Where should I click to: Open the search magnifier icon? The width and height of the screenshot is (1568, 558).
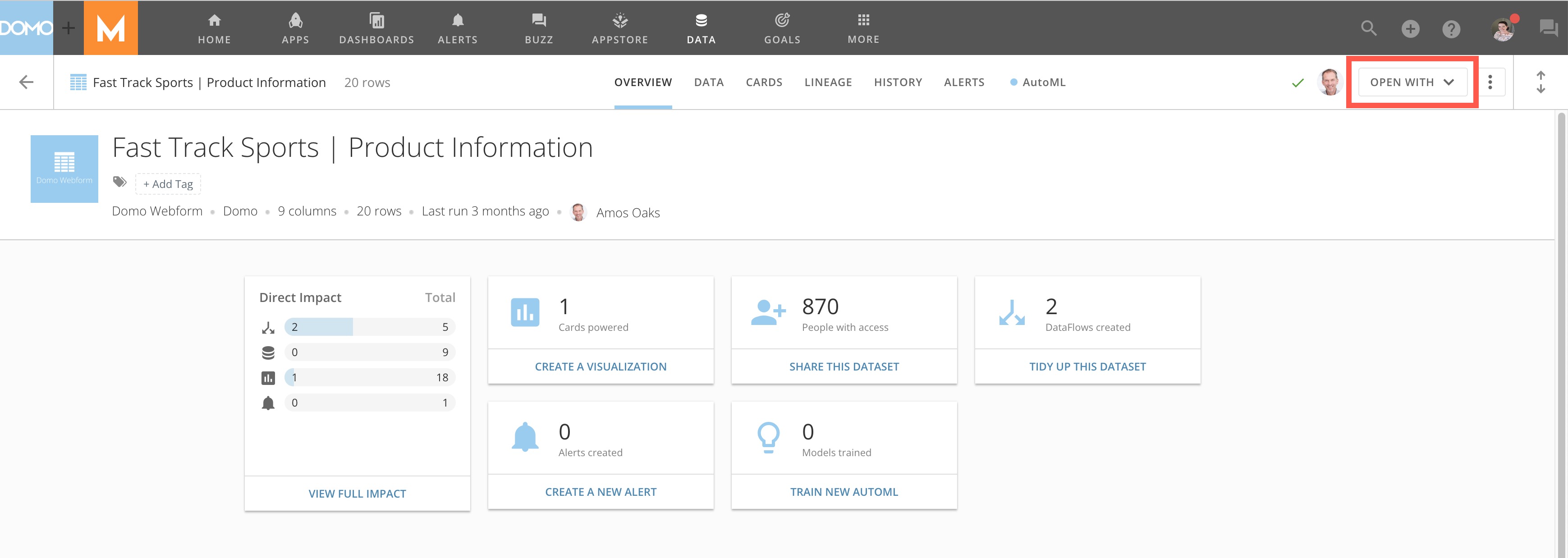tap(1368, 28)
